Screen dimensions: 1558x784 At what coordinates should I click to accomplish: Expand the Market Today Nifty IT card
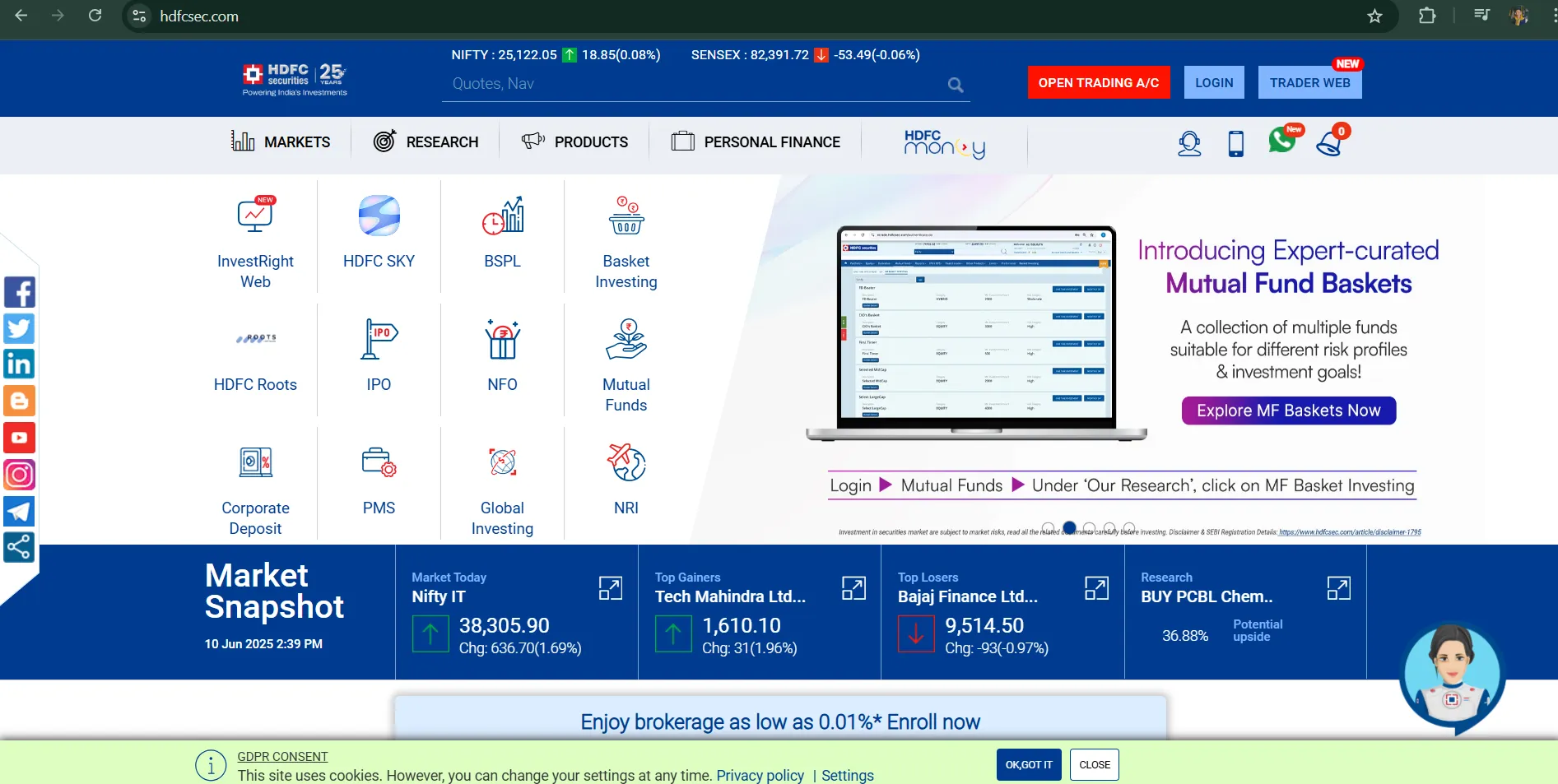[x=611, y=588]
